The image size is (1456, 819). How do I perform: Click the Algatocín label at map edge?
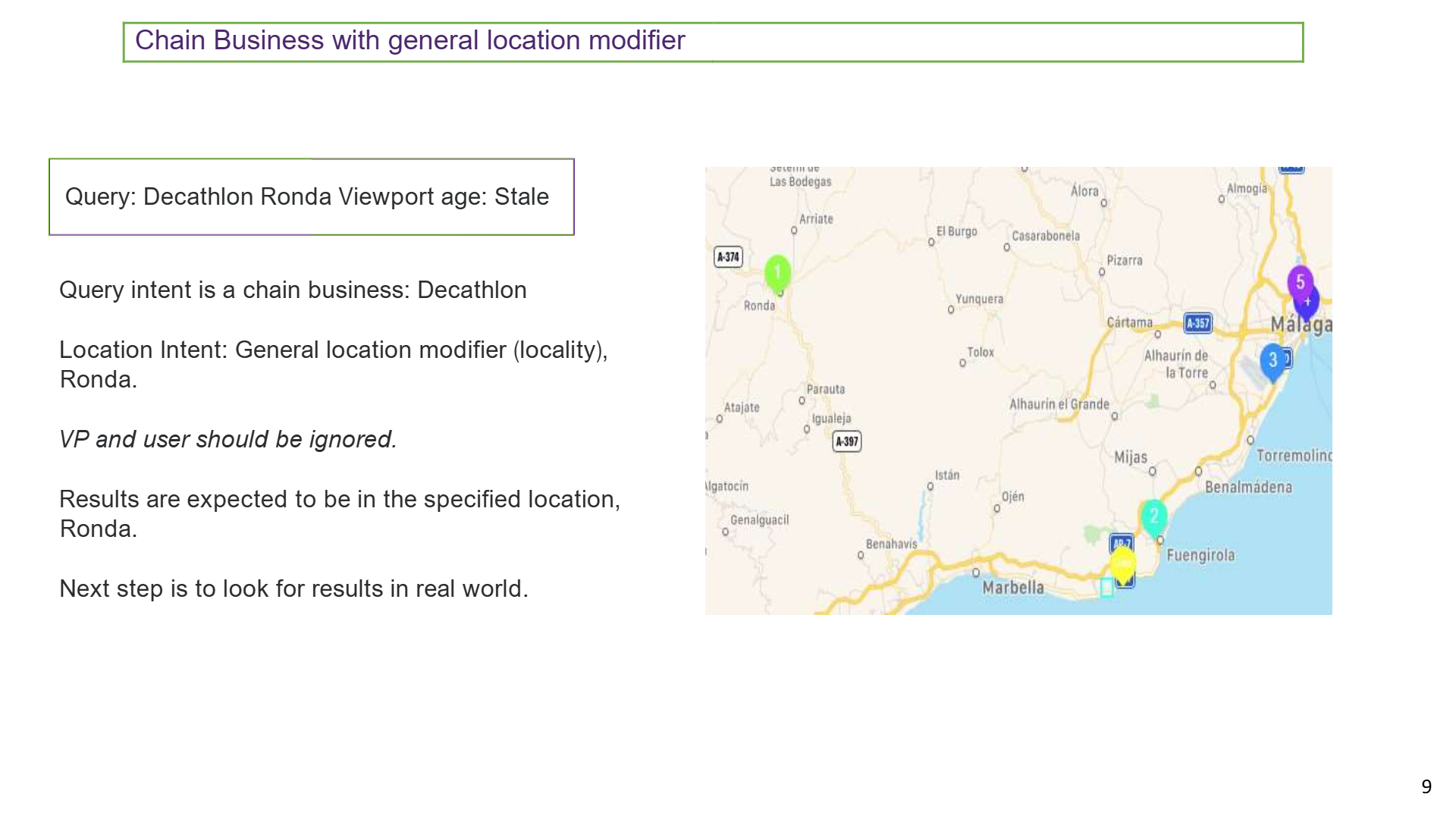(727, 486)
